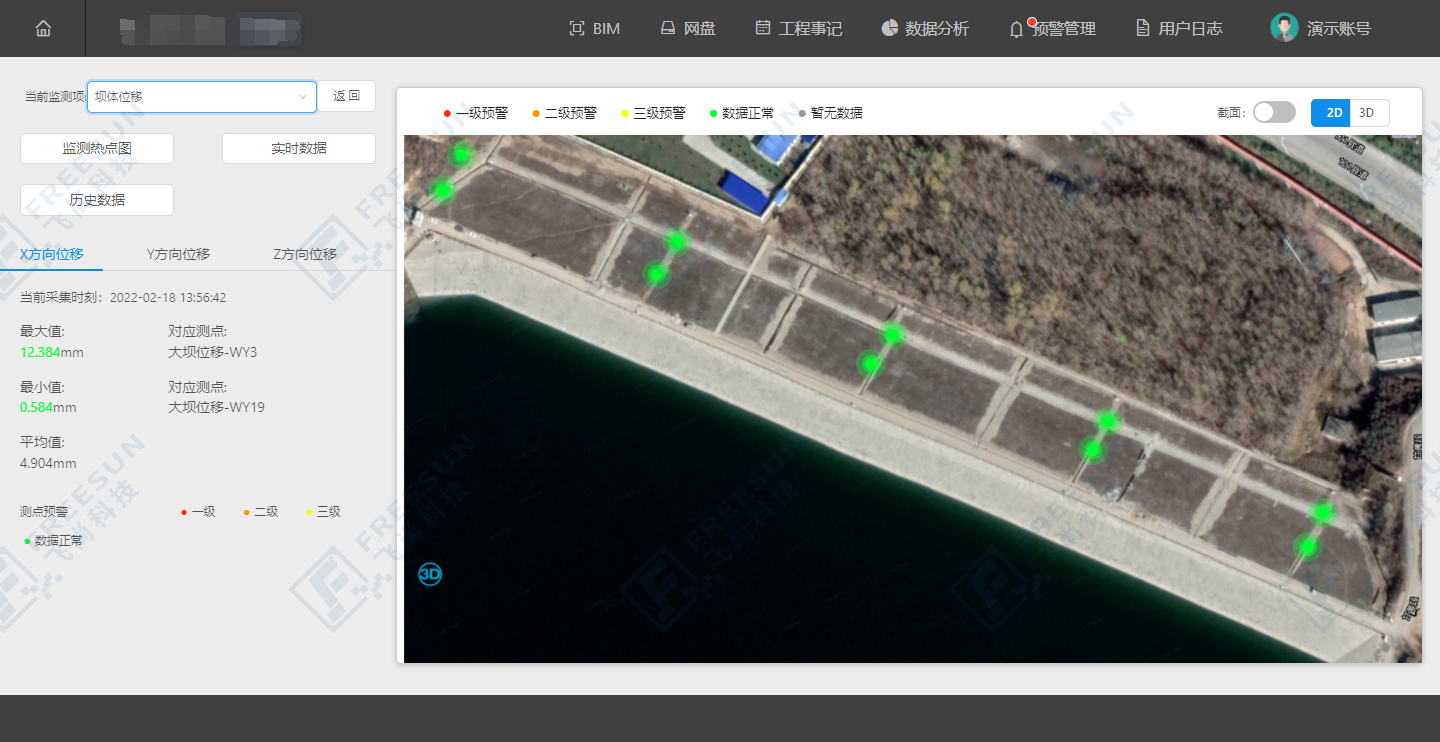This screenshot has height=742, width=1440.
Task: Click the 历史数据 history data button
Action: coord(97,200)
